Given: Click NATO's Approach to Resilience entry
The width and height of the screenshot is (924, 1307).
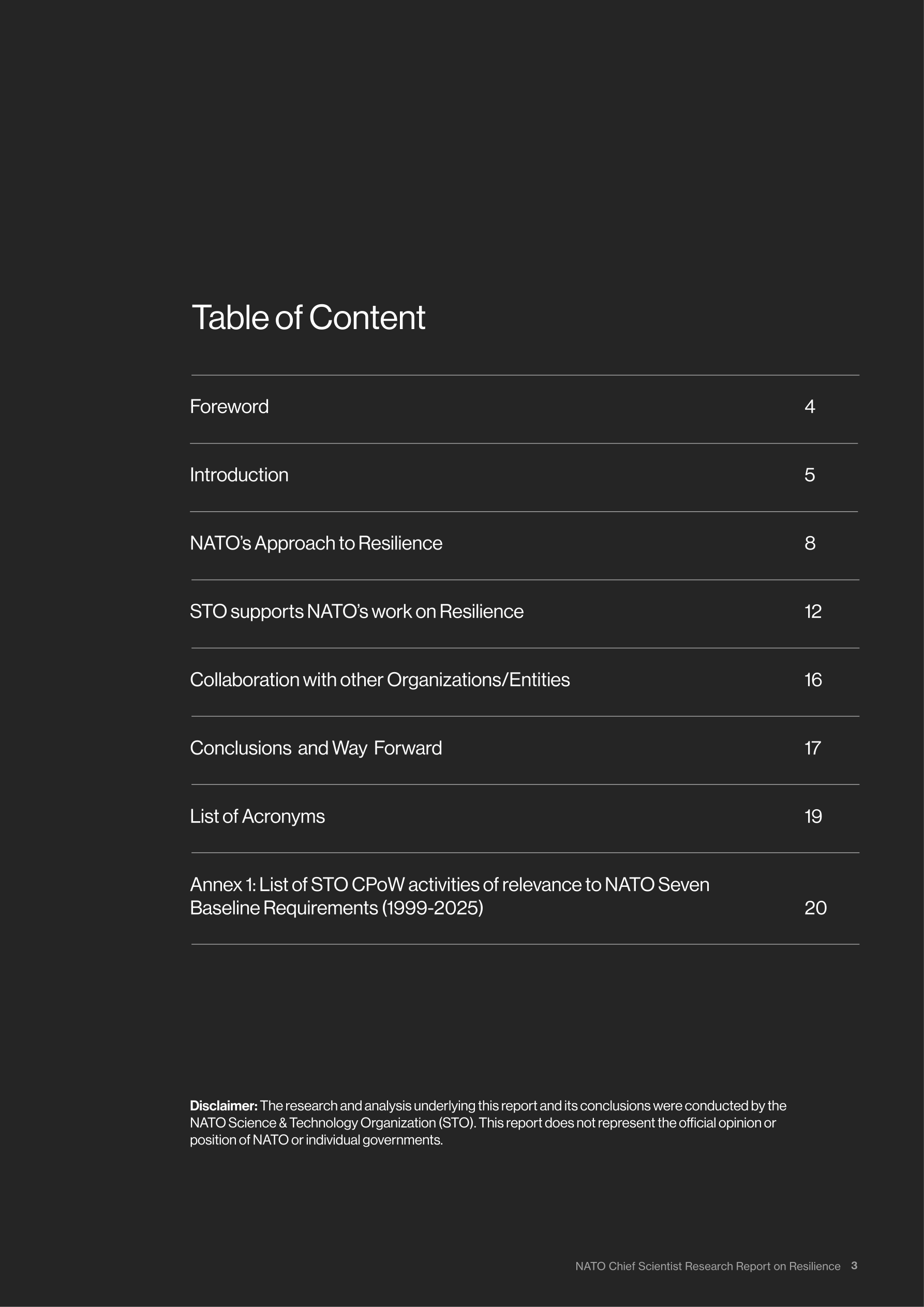Looking at the screenshot, I should (x=316, y=543).
